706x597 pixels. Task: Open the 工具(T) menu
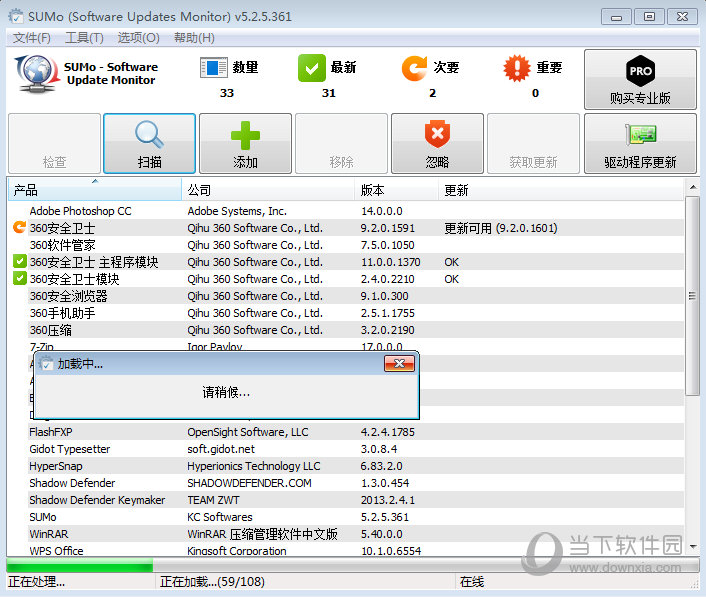tap(84, 38)
